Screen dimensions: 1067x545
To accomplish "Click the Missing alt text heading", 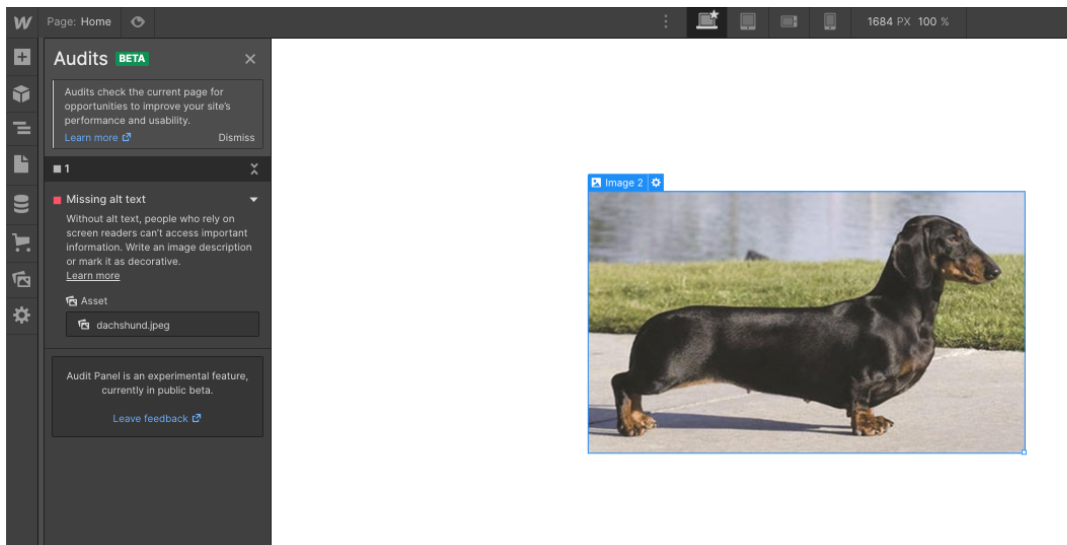I will click(106, 199).
